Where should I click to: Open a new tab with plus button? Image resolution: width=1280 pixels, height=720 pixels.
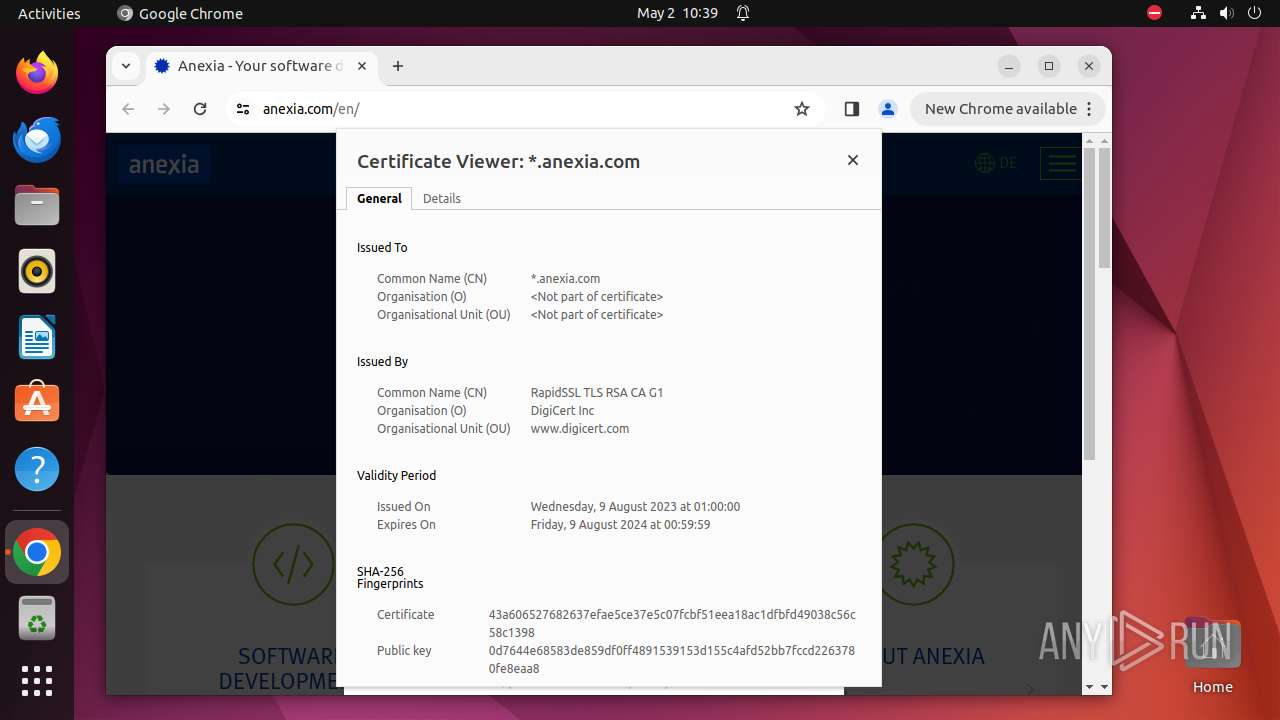[398, 66]
